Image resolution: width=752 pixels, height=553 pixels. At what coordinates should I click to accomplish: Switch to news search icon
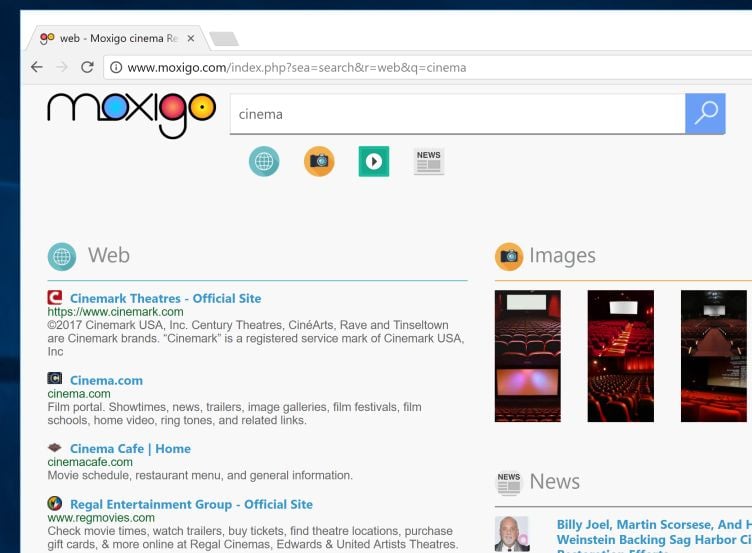pyautogui.click(x=429, y=161)
